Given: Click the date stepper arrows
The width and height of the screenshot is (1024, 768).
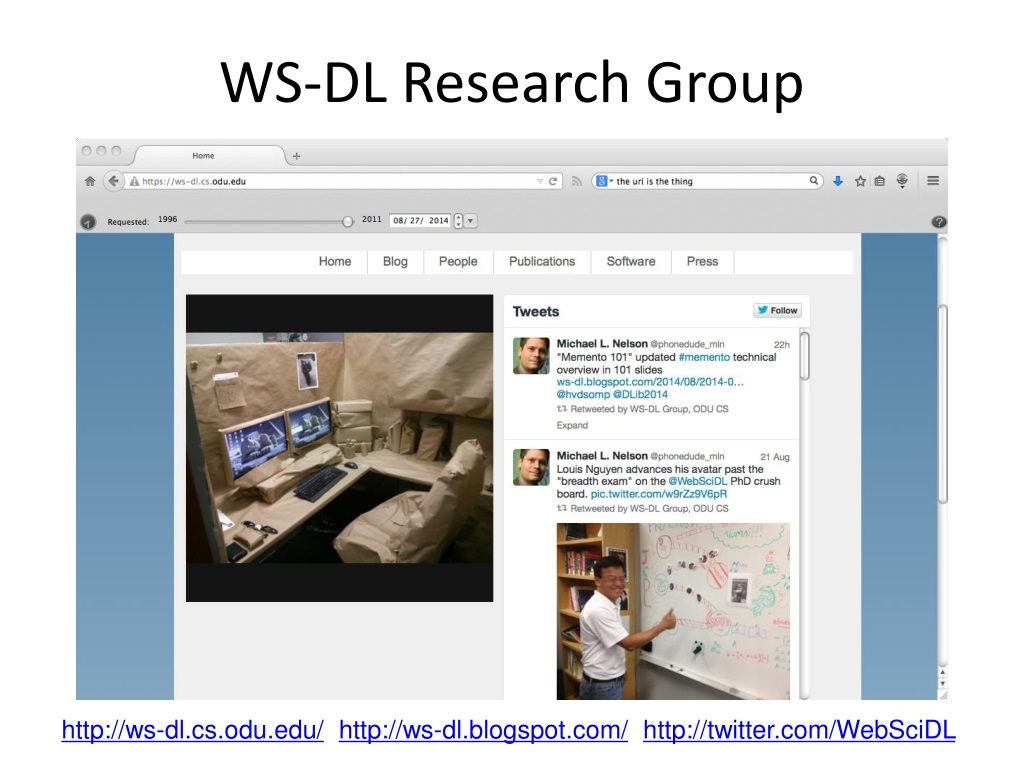Looking at the screenshot, I should pyautogui.click(x=458, y=221).
